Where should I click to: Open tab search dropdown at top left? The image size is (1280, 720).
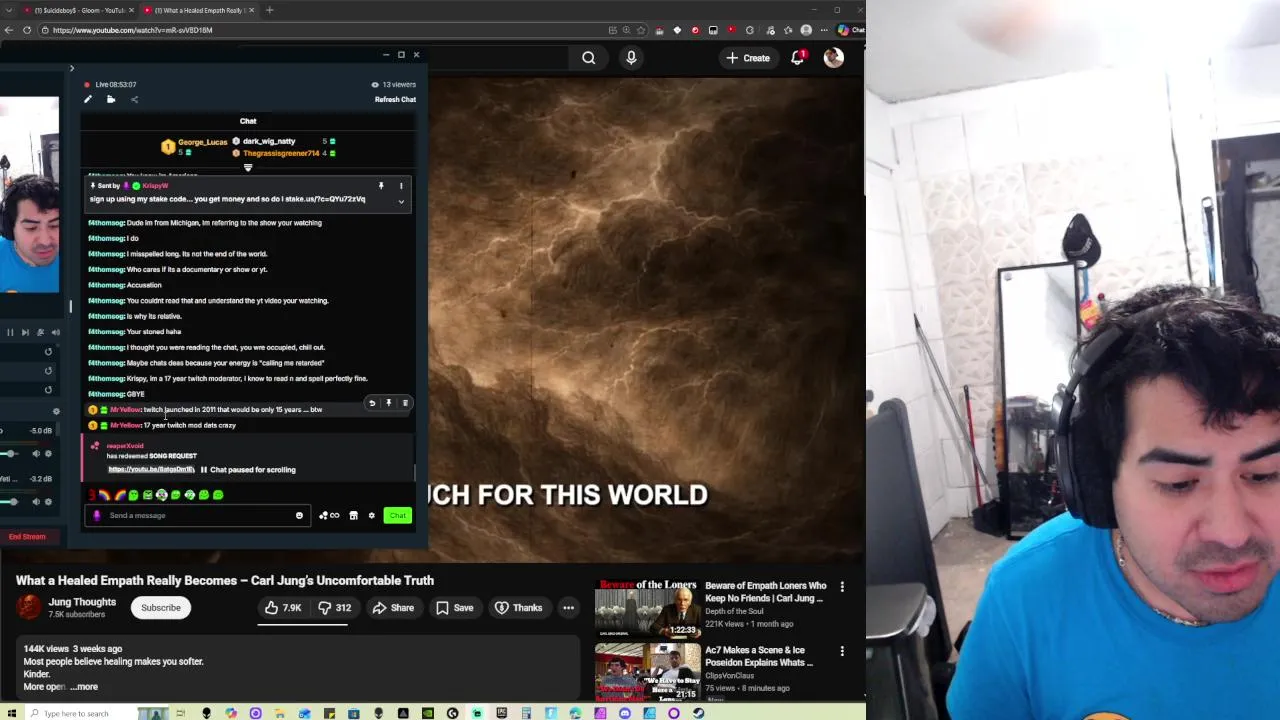point(8,10)
